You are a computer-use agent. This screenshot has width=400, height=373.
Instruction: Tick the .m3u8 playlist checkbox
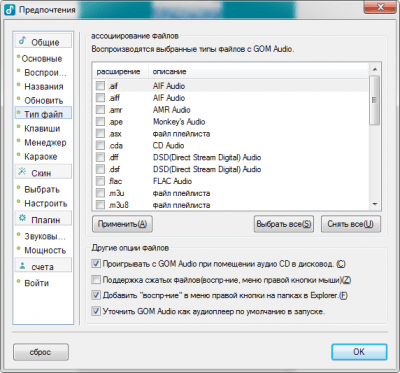[x=100, y=205]
